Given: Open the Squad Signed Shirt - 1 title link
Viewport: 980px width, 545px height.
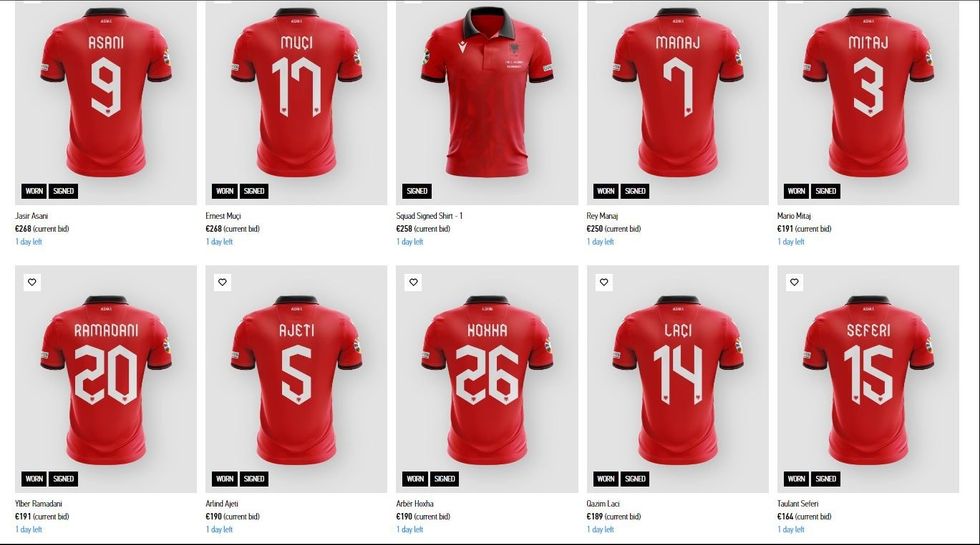Looking at the screenshot, I should 429,216.
